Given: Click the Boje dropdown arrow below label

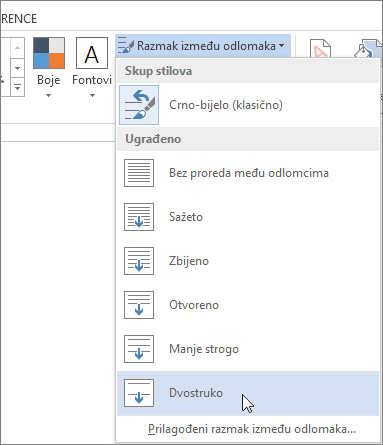Looking at the screenshot, I should (x=49, y=96).
